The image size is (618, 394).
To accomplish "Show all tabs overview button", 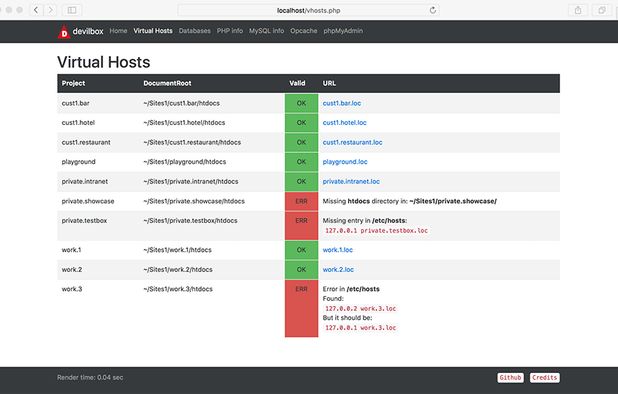I will click(x=601, y=10).
